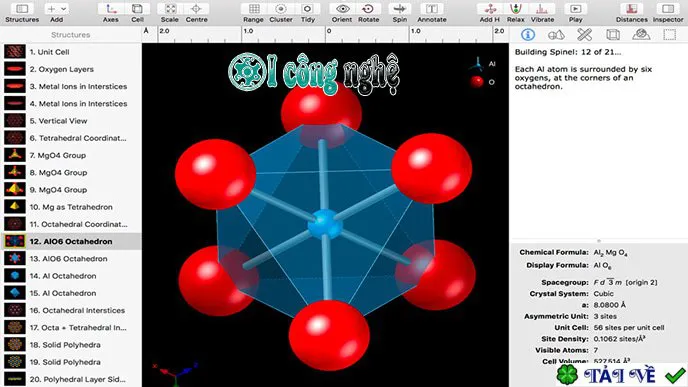This screenshot has height=387, width=688.
Task: Click the cell parameter value 8.0800 Å
Action: point(609,305)
